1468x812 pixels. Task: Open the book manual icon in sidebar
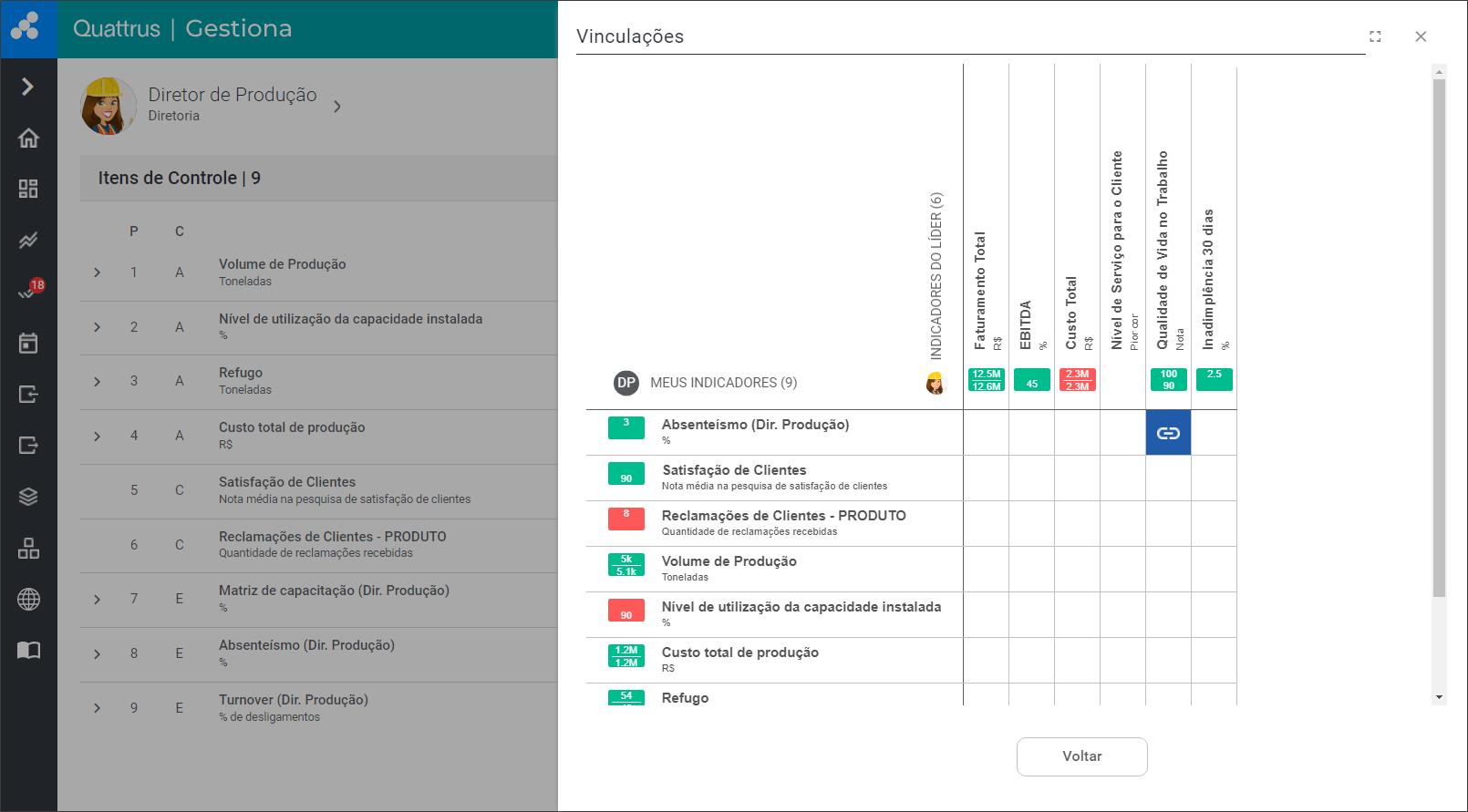pos(28,650)
